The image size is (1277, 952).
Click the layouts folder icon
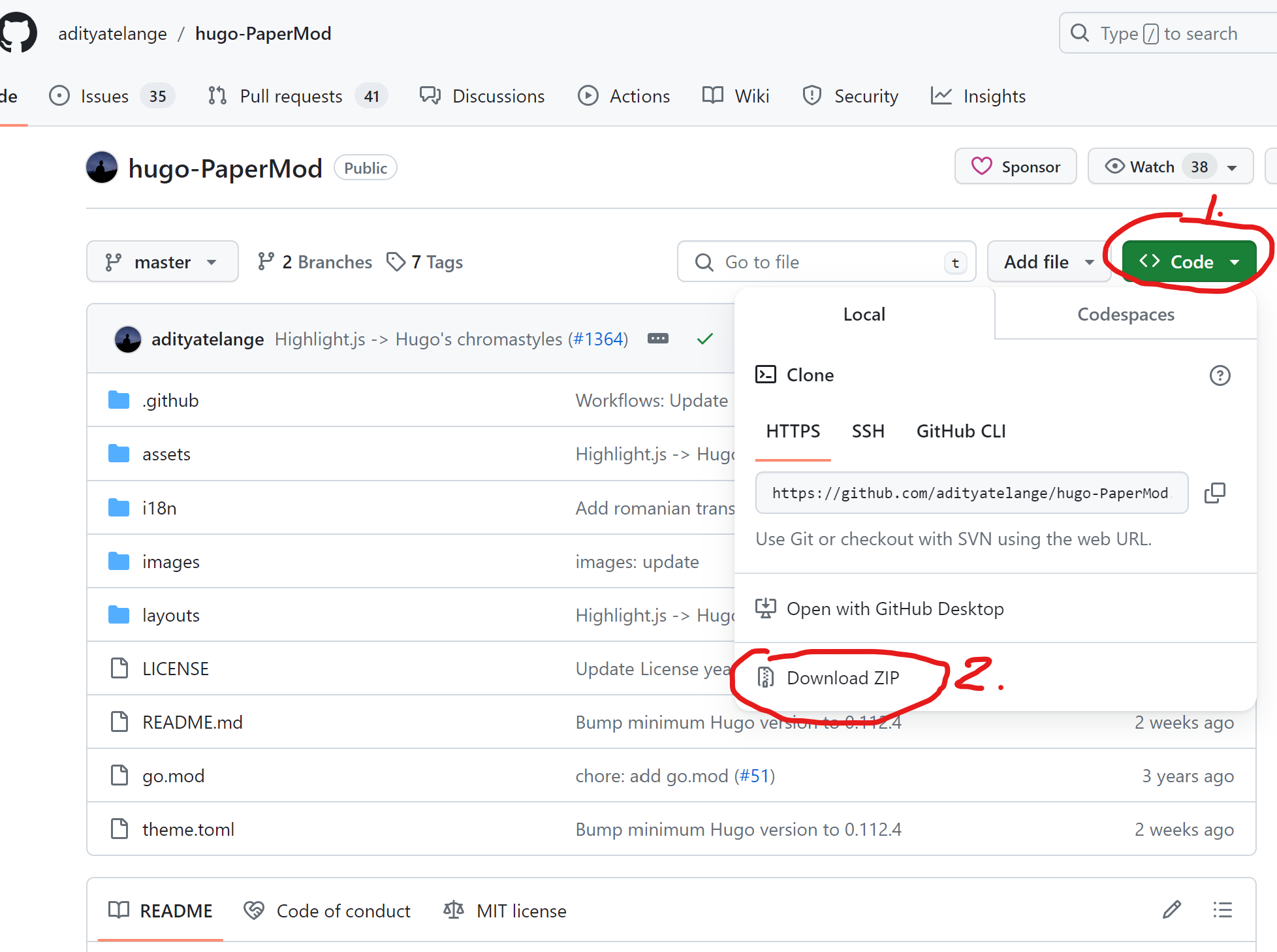click(119, 614)
